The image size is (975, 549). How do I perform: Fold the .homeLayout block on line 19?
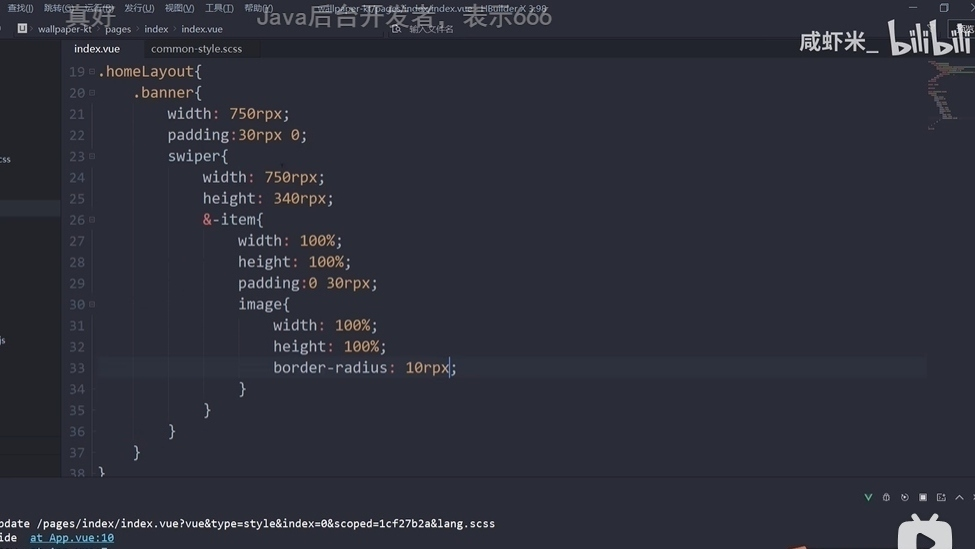pos(92,72)
